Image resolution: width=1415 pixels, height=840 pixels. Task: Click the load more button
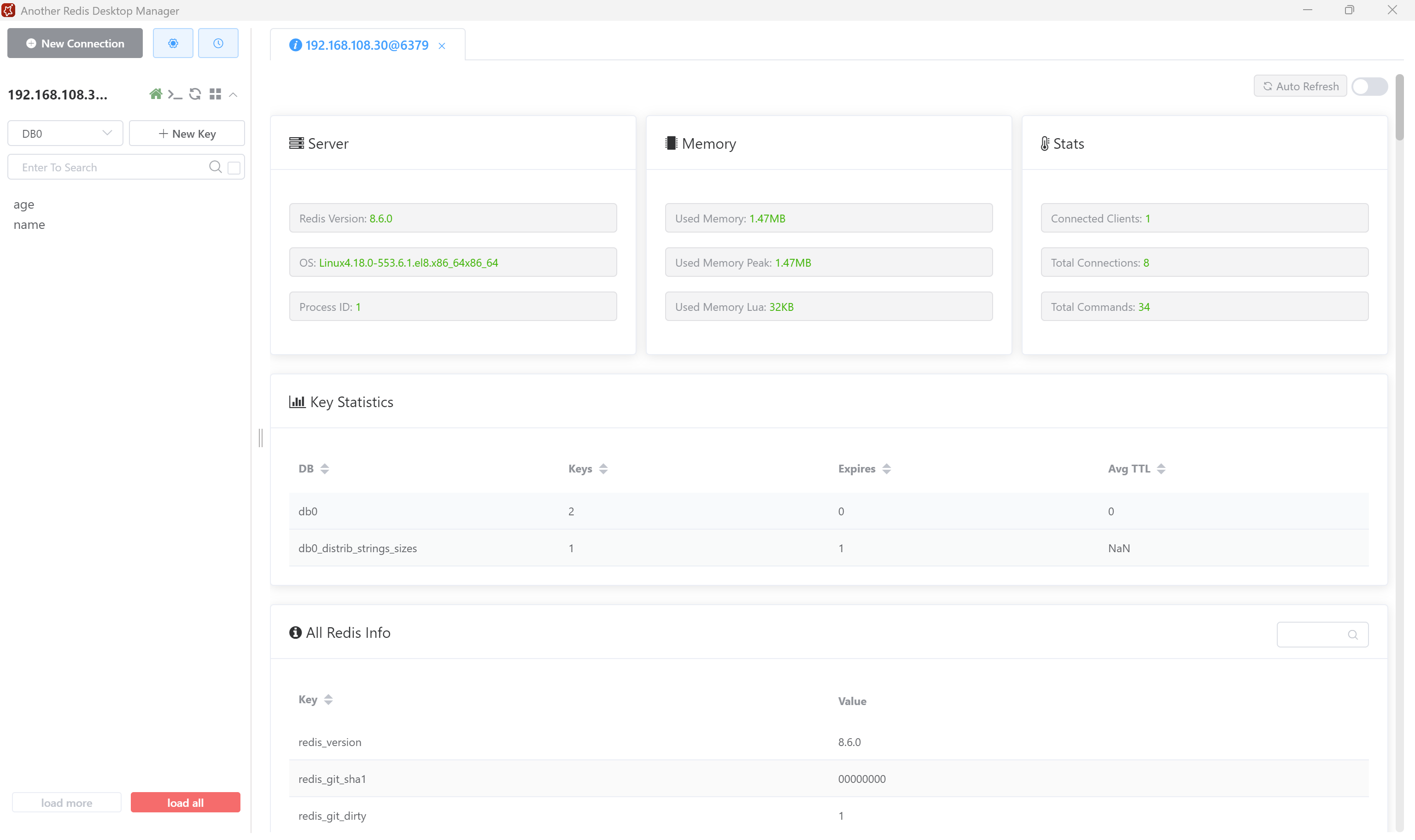[67, 803]
